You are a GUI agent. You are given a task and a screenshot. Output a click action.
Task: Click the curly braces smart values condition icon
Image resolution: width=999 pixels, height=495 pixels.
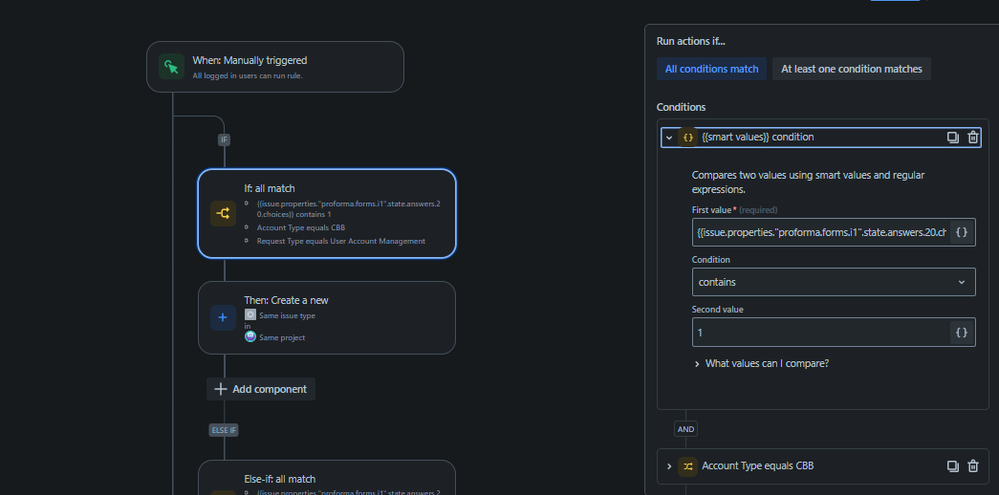click(x=688, y=137)
